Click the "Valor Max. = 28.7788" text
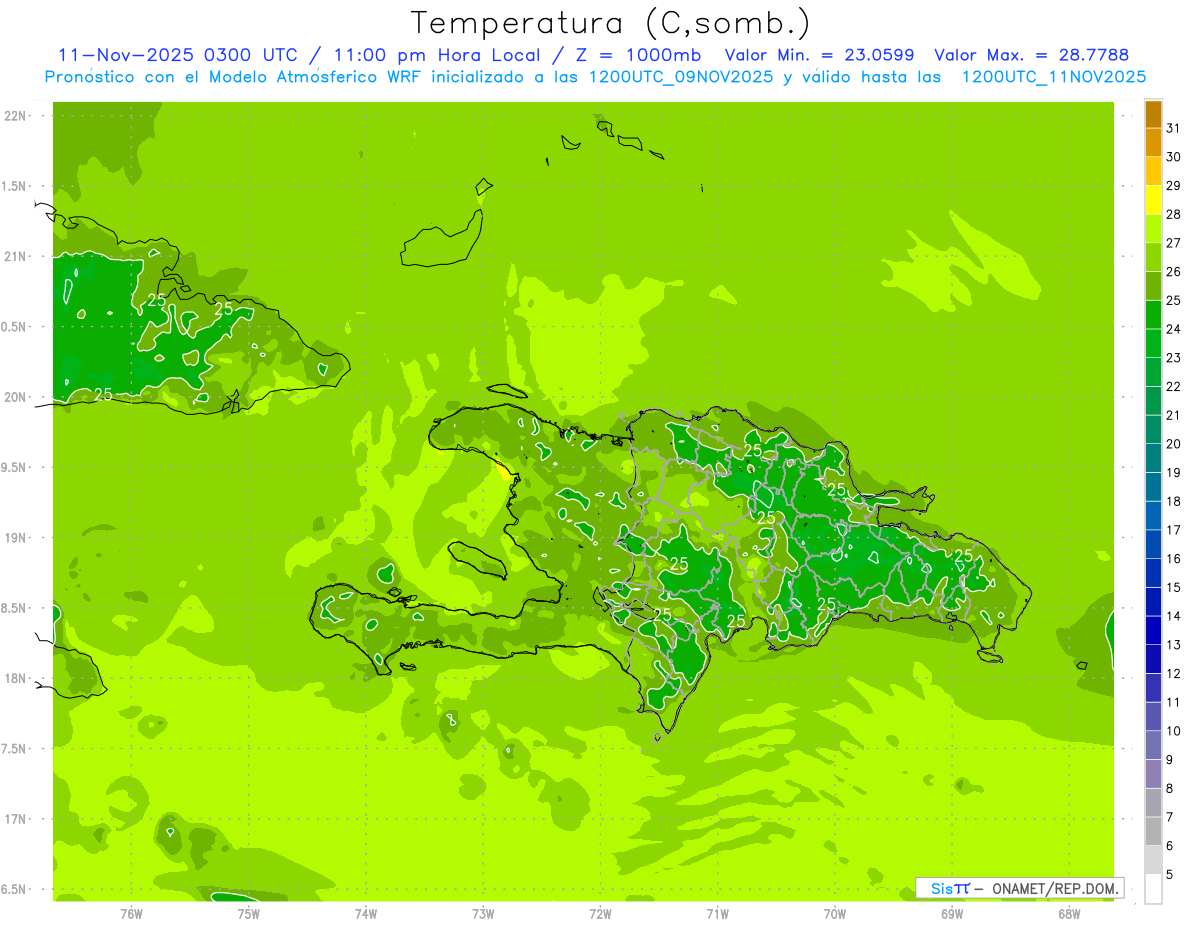The height and width of the screenshot is (927, 1200). (1032, 55)
